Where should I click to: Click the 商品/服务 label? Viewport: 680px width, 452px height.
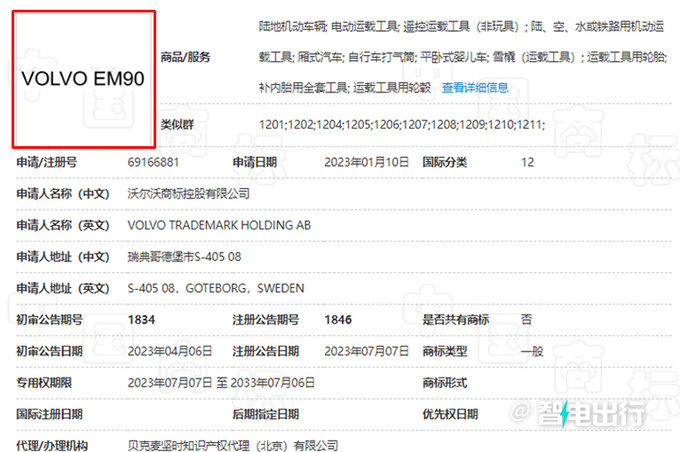pyautogui.click(x=185, y=57)
